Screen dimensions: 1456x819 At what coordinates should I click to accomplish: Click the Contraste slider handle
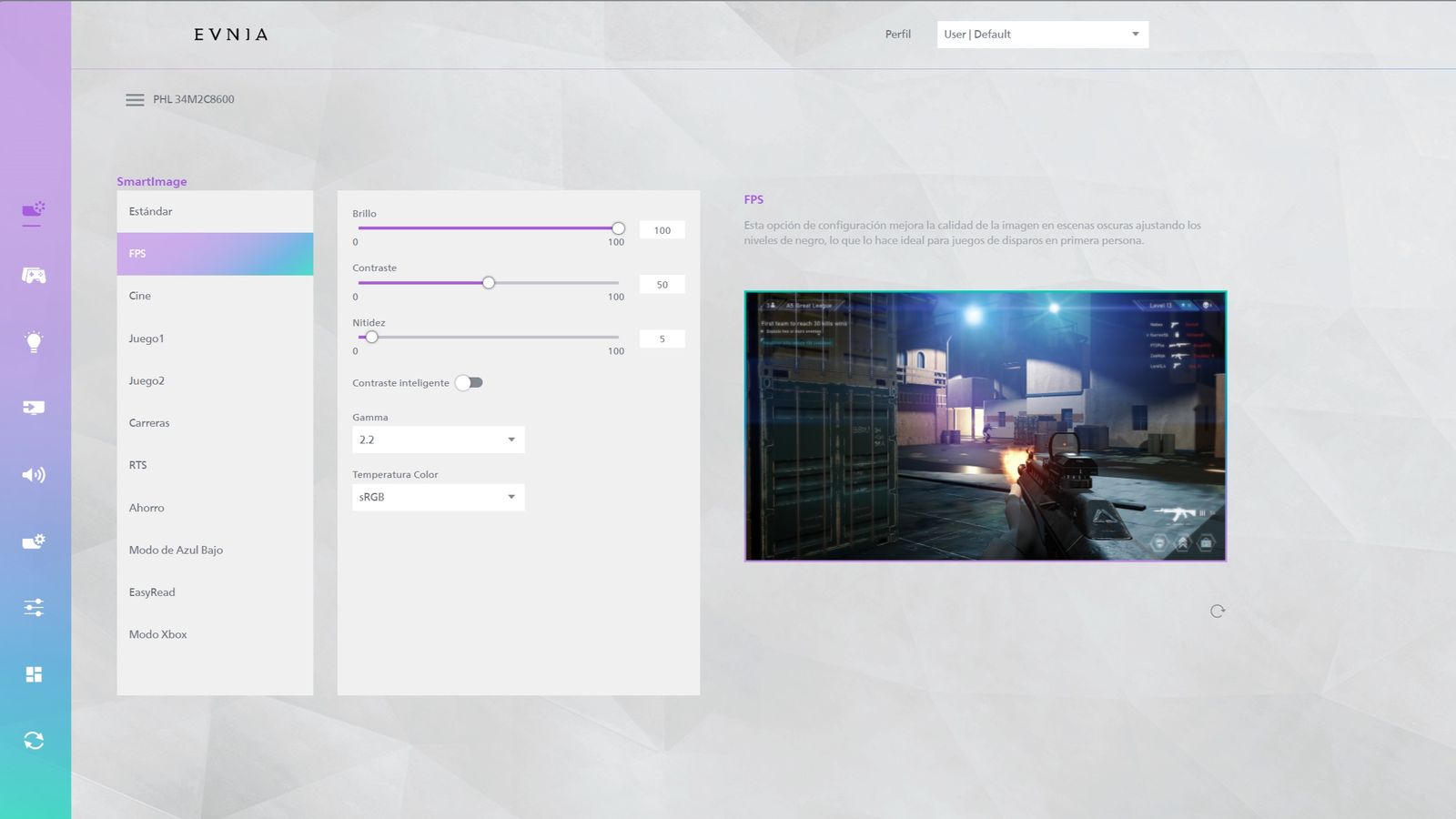489,283
